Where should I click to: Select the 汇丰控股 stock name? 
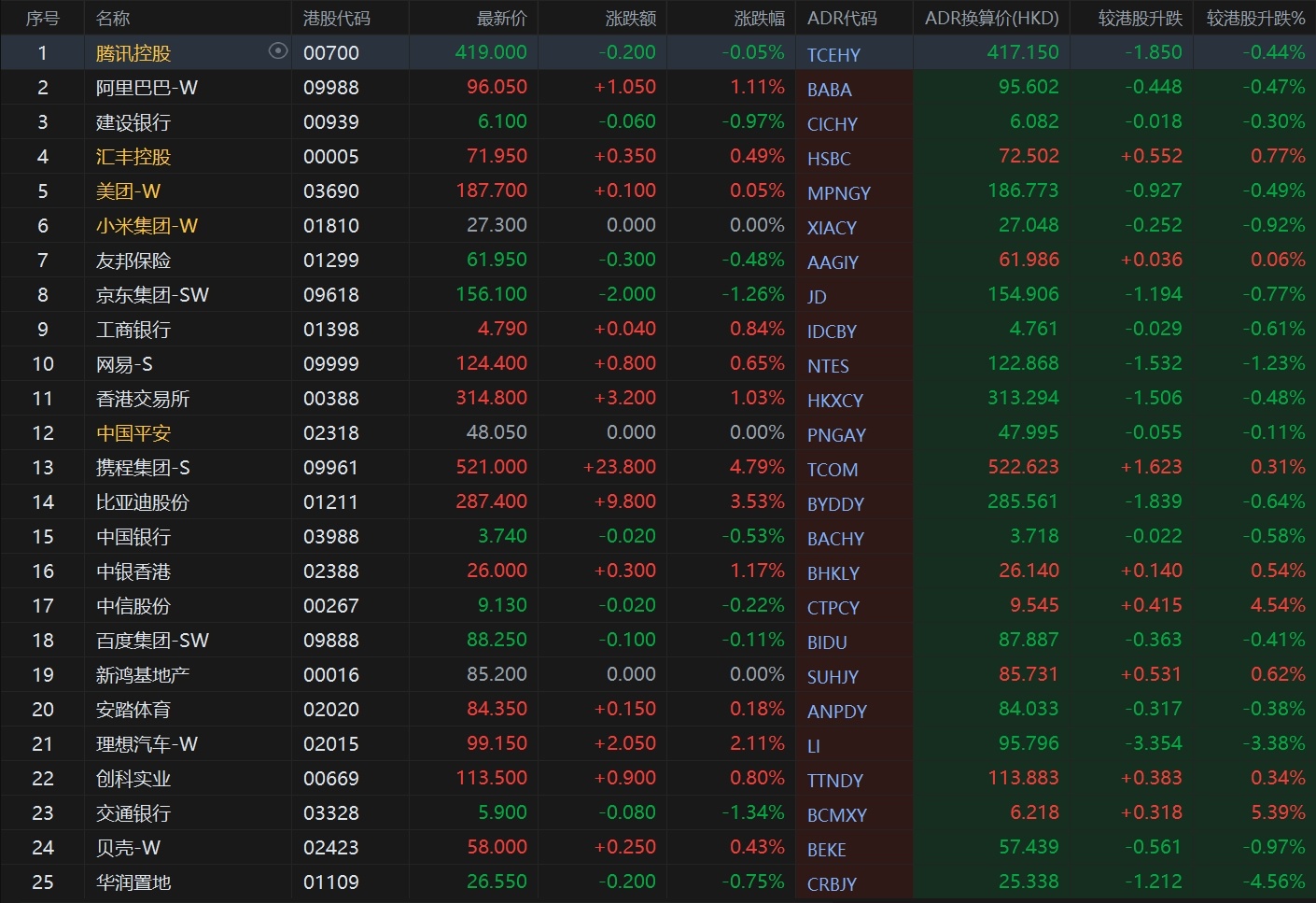(133, 157)
